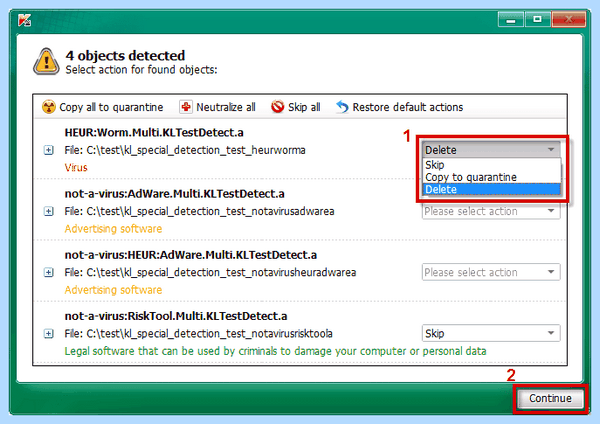Click the yellow warning triangle icon
The width and height of the screenshot is (600, 424).
coord(46,62)
